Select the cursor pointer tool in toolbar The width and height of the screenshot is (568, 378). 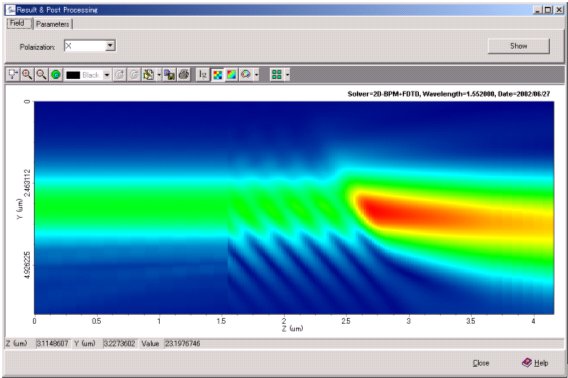[13, 75]
